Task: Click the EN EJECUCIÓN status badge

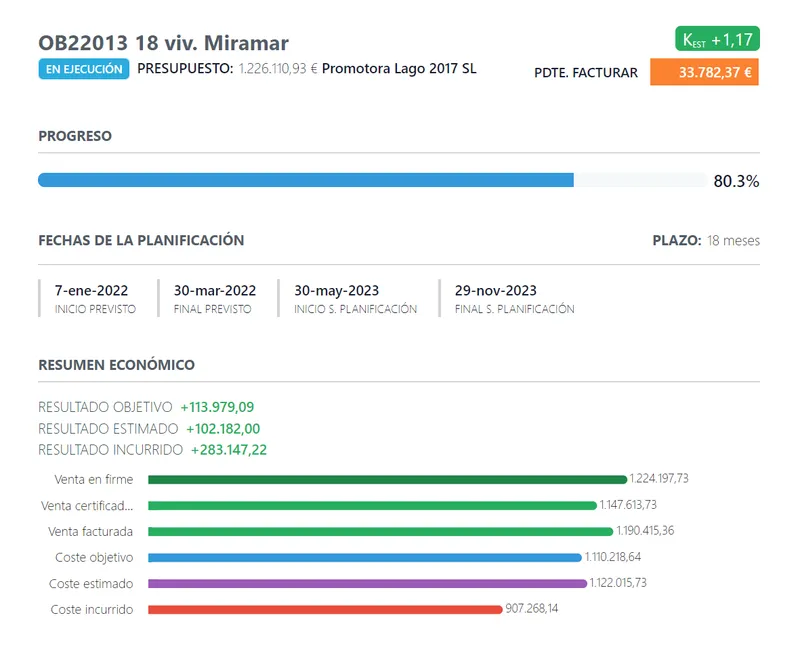Action: (84, 69)
